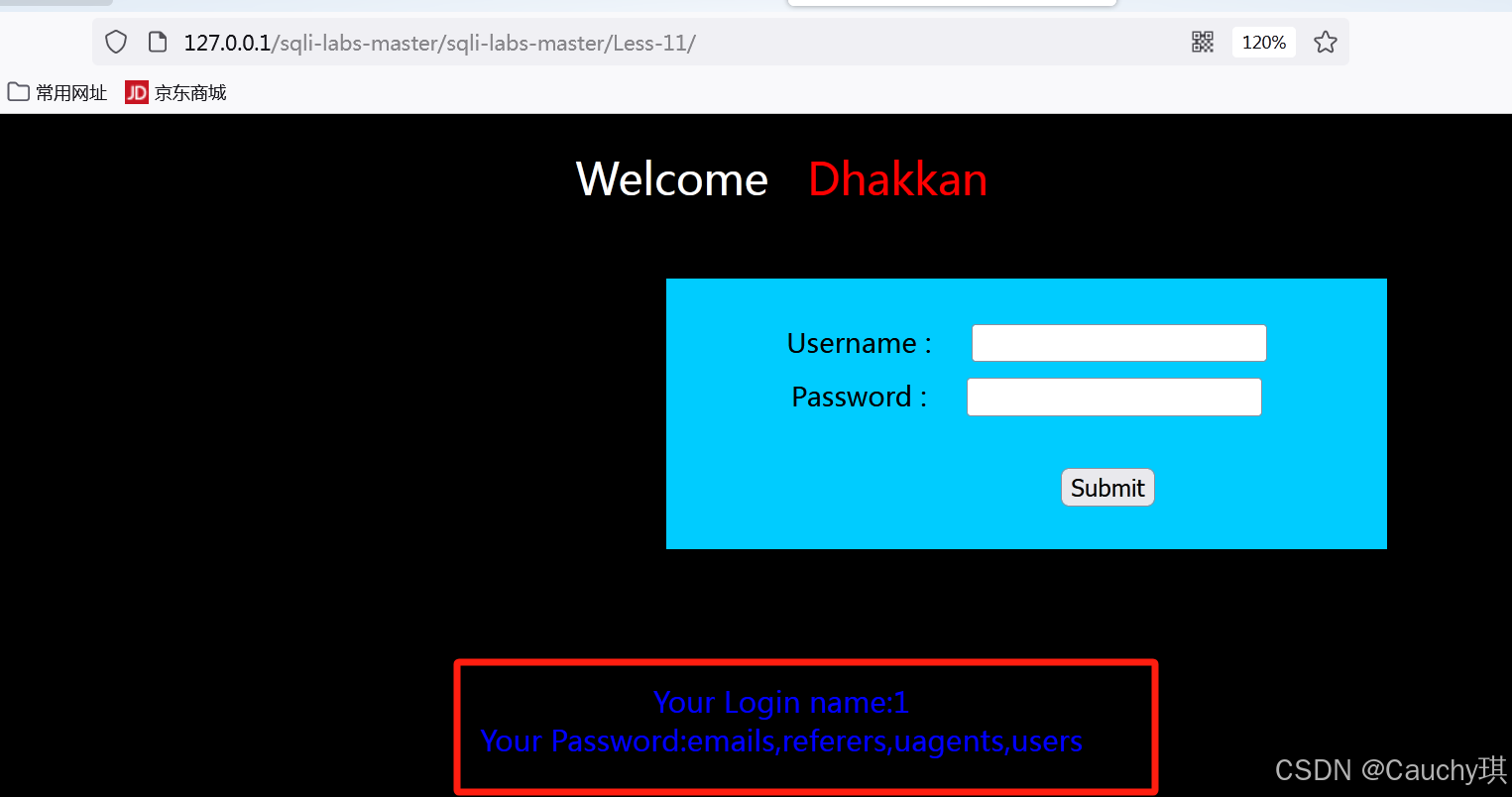
Task: Open the 常用网址 bookmarks folder
Action: click(x=58, y=92)
